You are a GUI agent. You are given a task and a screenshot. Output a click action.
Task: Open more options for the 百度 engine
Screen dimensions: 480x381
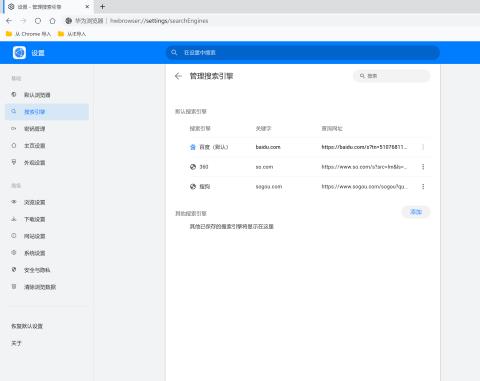[423, 147]
